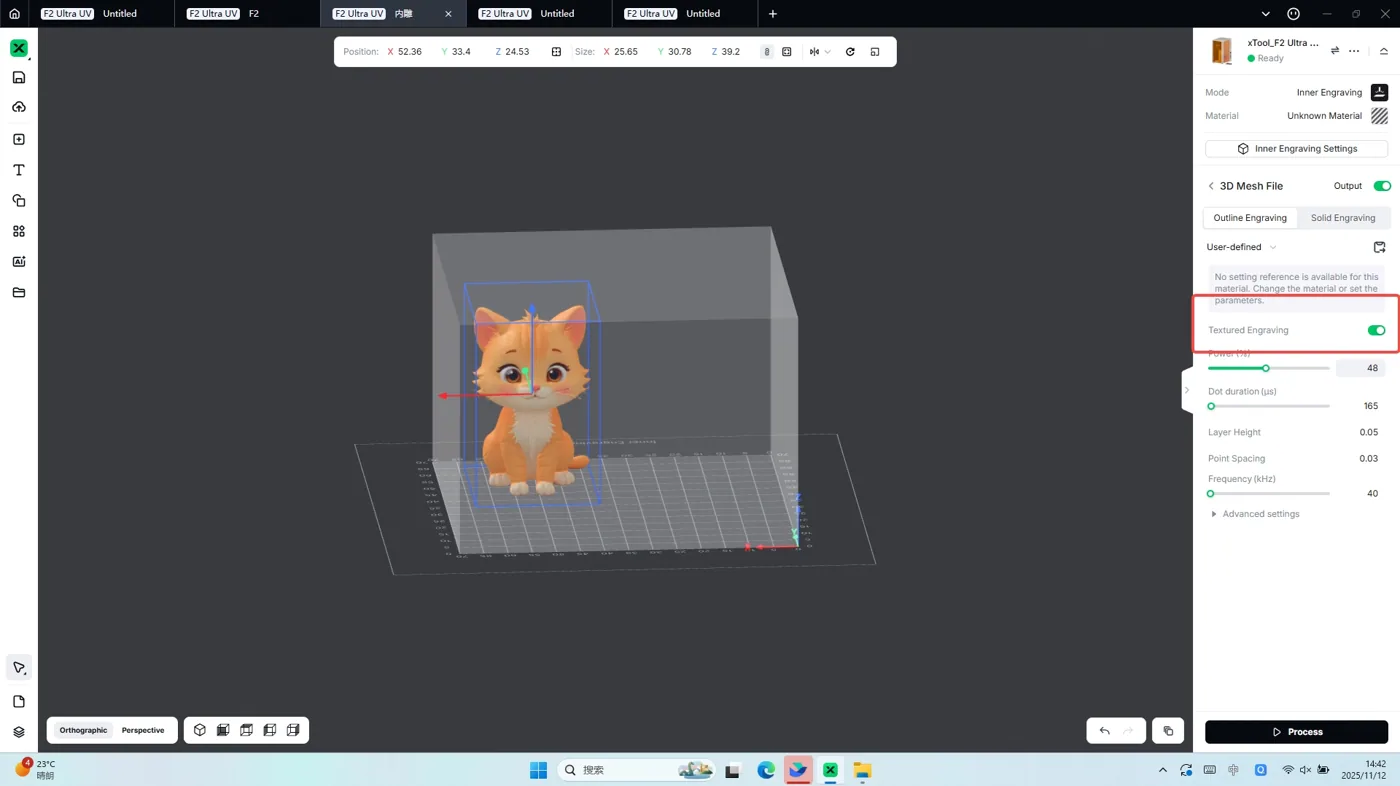Screen dimensions: 1400x786
Task: Click the Process button
Action: point(1296,732)
